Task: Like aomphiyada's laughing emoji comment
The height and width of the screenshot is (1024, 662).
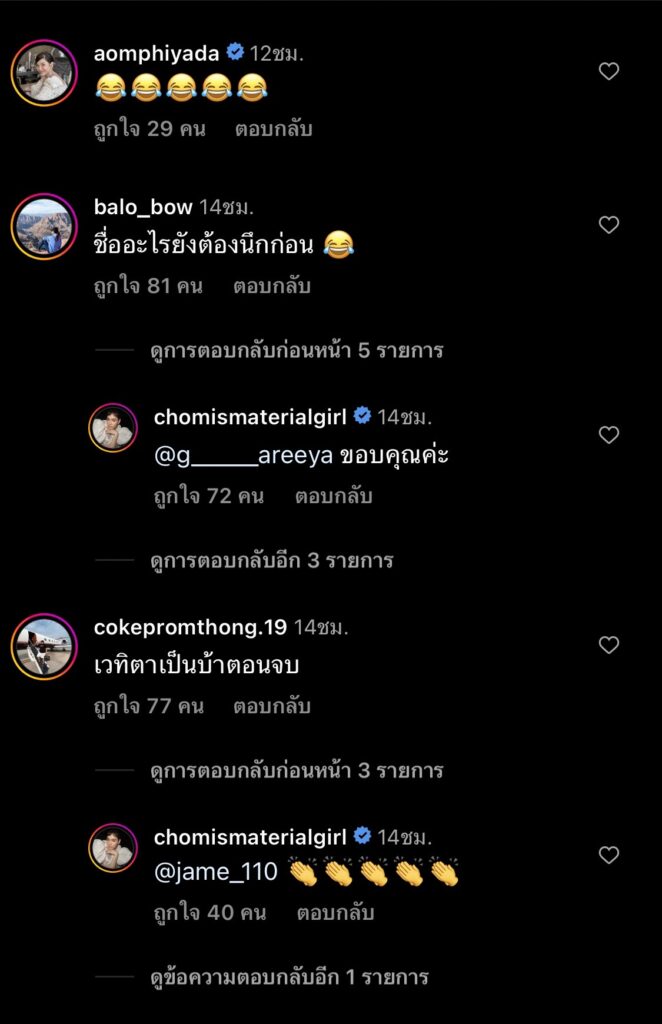Action: coord(608,71)
